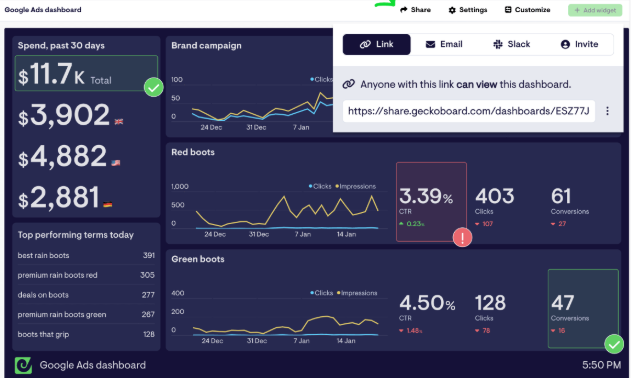Click the Red boots widget title
The width and height of the screenshot is (631, 378).
pyautogui.click(x=193, y=152)
